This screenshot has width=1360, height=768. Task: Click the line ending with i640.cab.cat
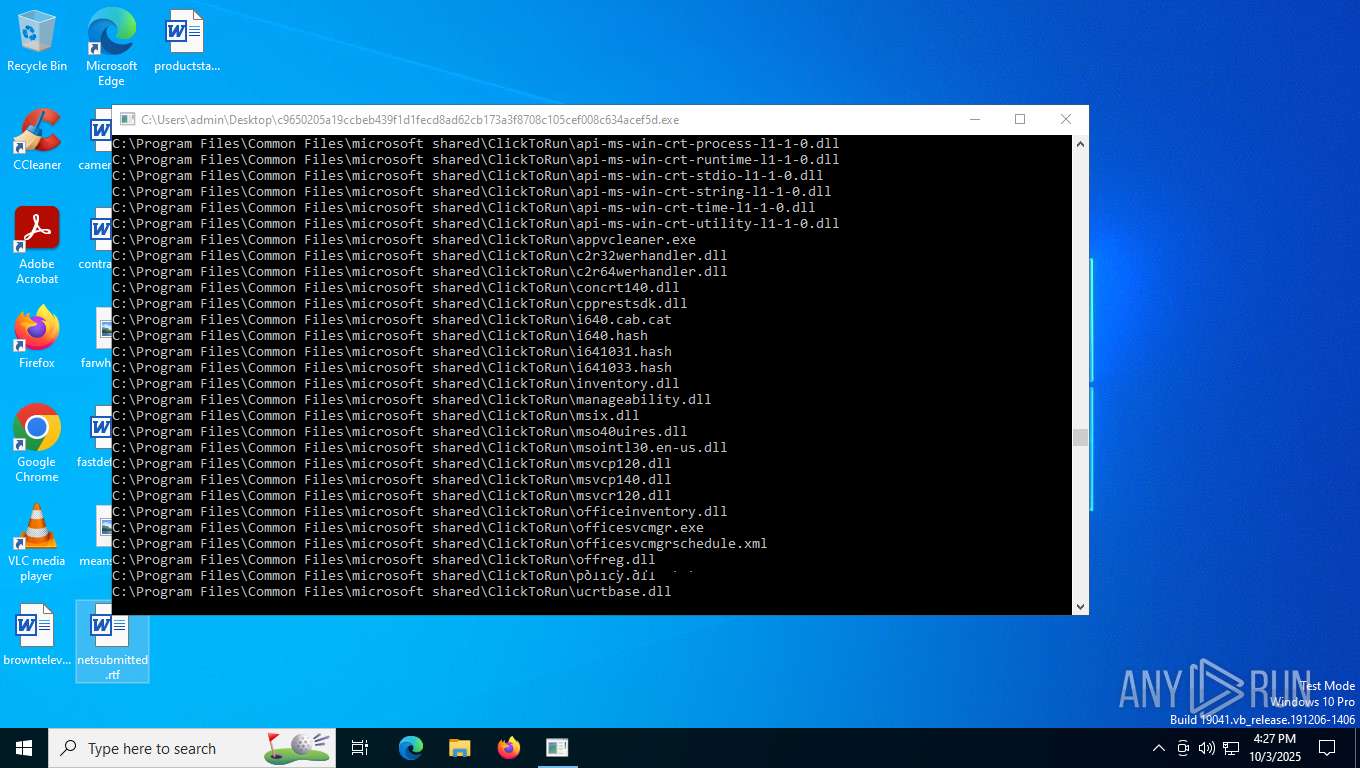(x=392, y=320)
